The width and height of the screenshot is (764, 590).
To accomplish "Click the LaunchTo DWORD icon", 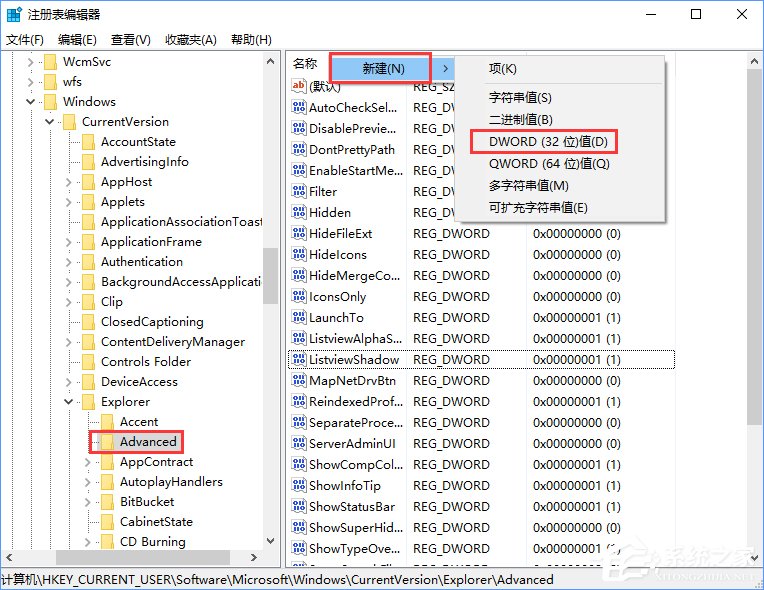I will (298, 317).
